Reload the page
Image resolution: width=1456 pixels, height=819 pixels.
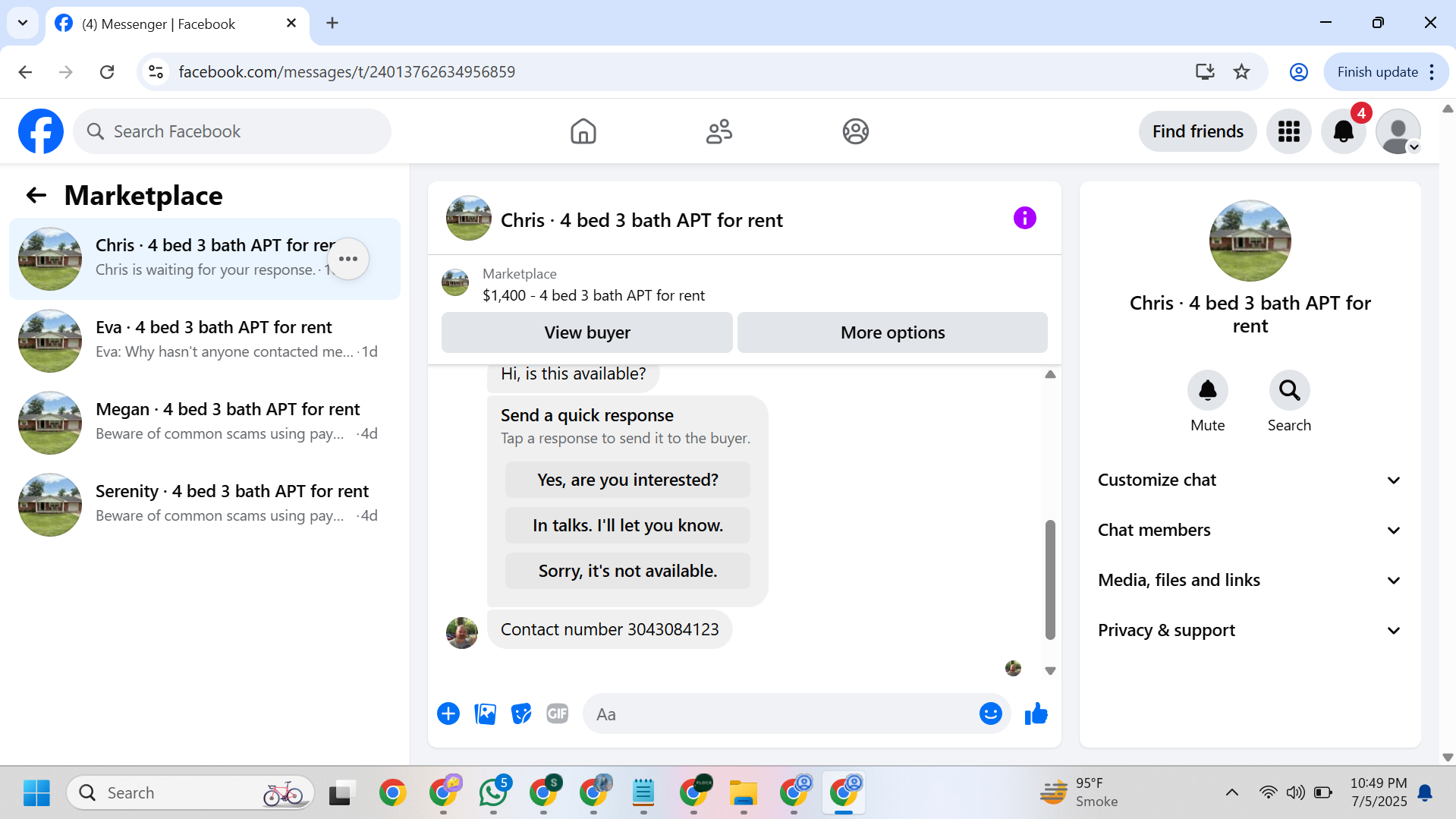click(107, 71)
